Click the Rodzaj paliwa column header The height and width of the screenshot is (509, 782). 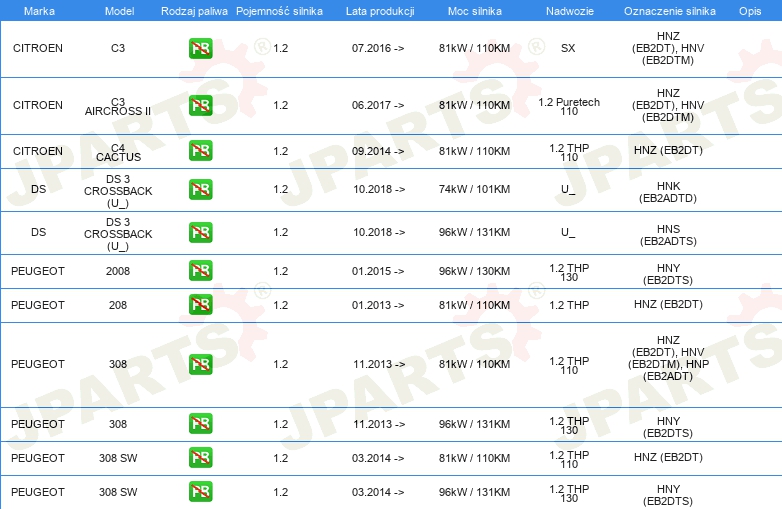click(x=194, y=10)
